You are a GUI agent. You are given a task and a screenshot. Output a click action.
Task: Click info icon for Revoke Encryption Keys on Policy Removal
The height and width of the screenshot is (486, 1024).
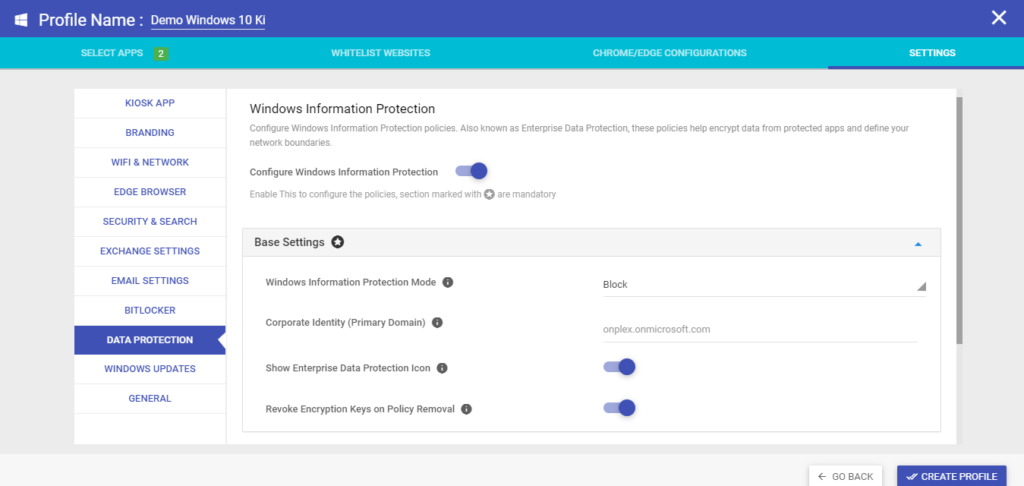466,409
